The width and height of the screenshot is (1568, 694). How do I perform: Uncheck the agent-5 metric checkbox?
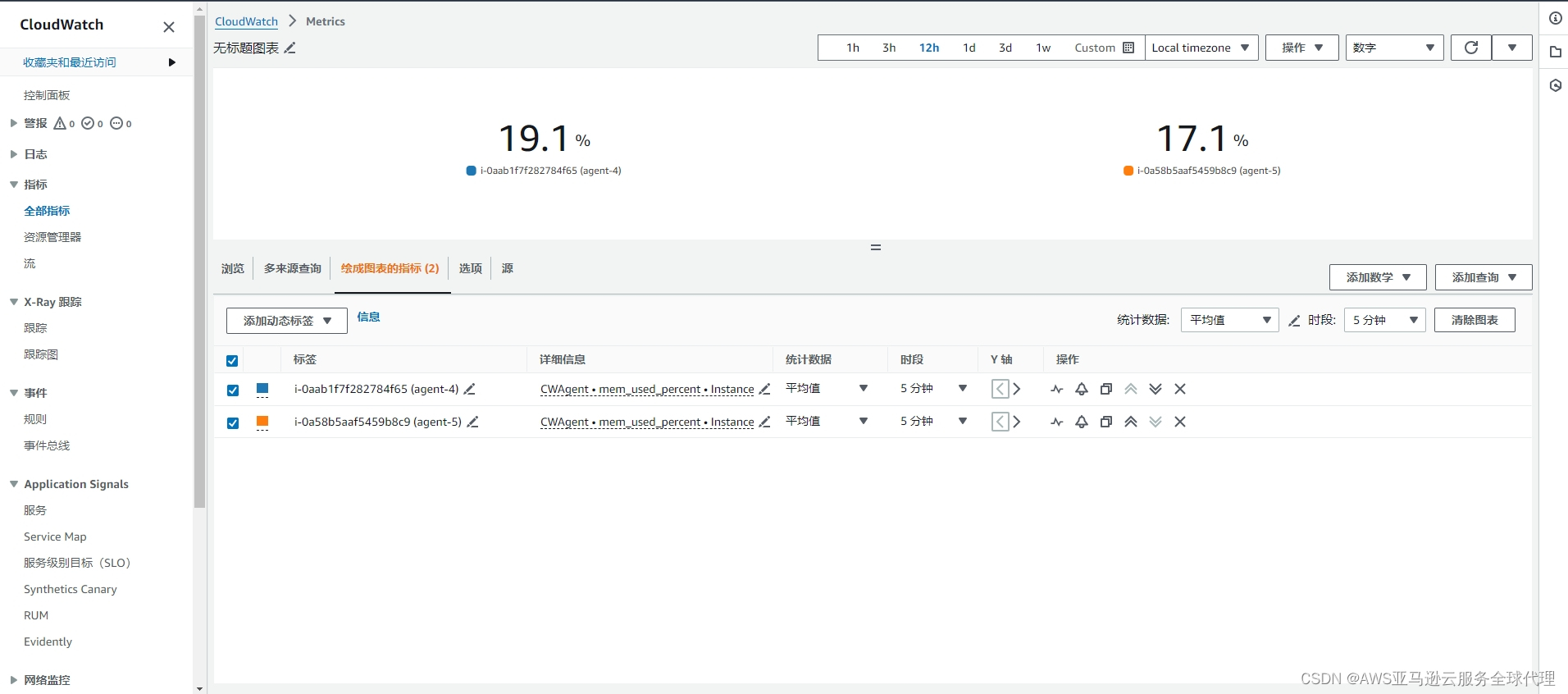[233, 423]
